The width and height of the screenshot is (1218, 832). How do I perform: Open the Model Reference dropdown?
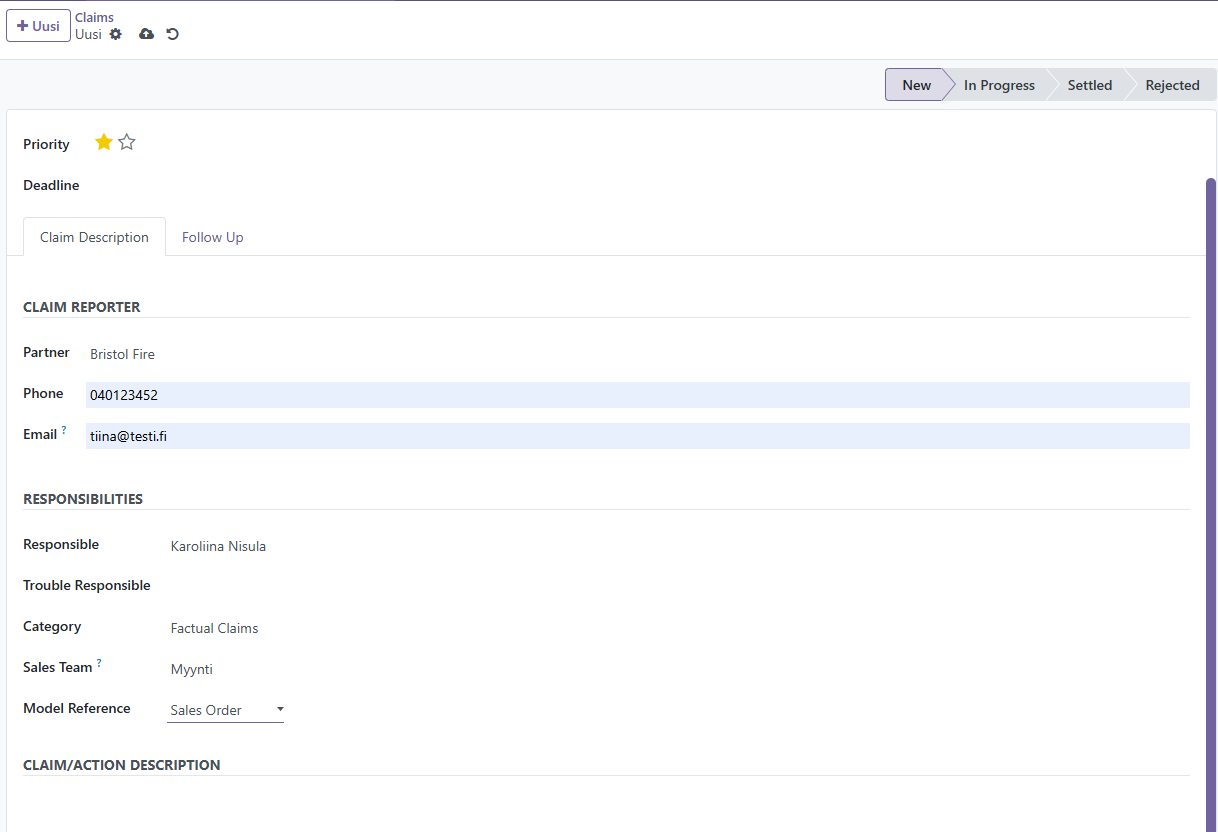click(x=225, y=710)
